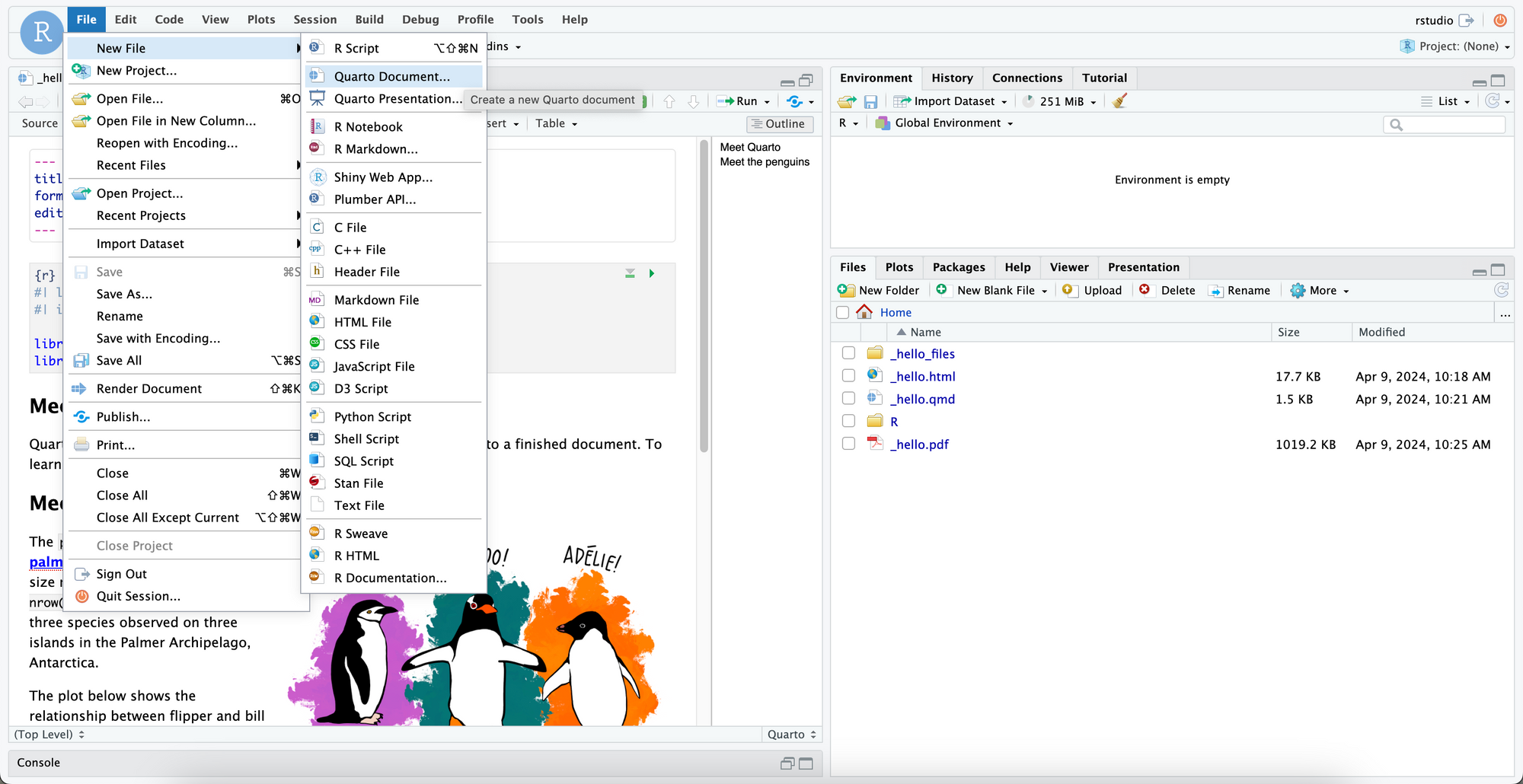This screenshot has height=784, width=1523.
Task: Click the editor's vertical scrollbar
Action: [x=704, y=297]
